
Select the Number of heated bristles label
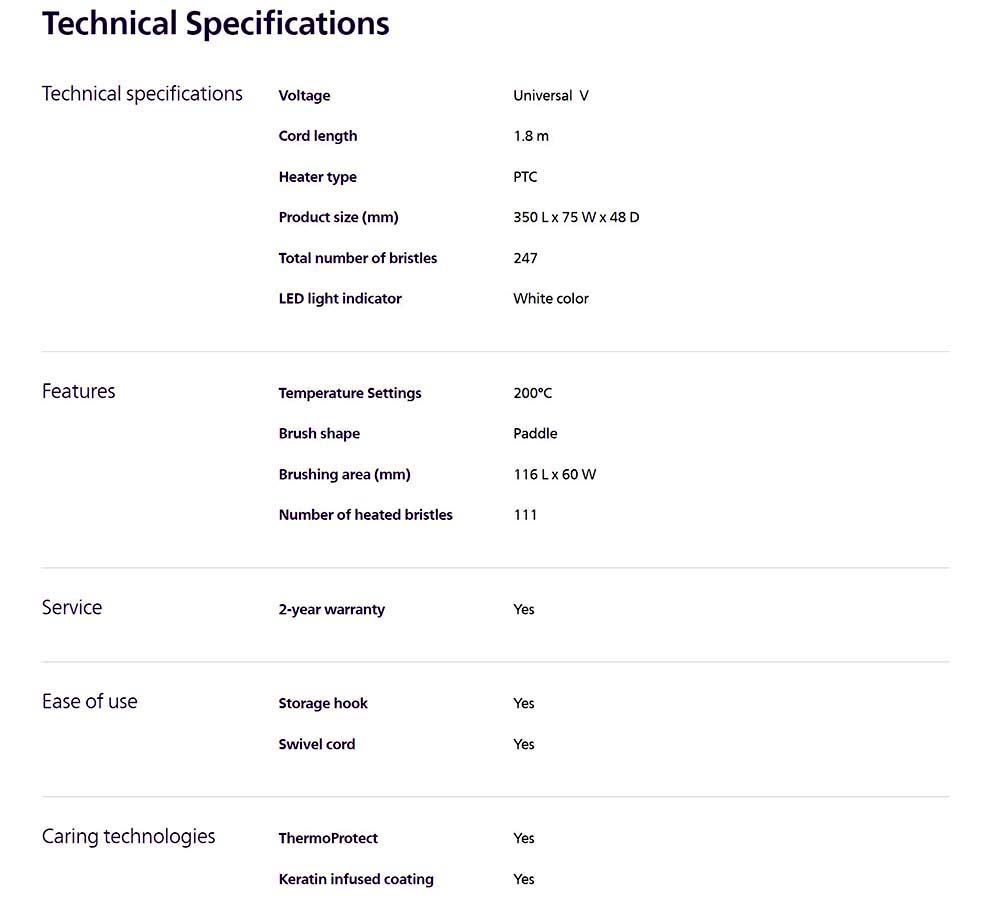click(366, 515)
